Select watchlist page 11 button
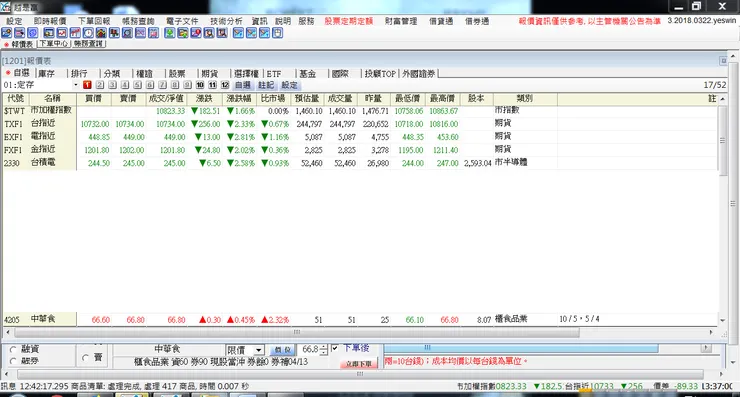Image resolution: width=740 pixels, height=397 pixels. coord(212,85)
